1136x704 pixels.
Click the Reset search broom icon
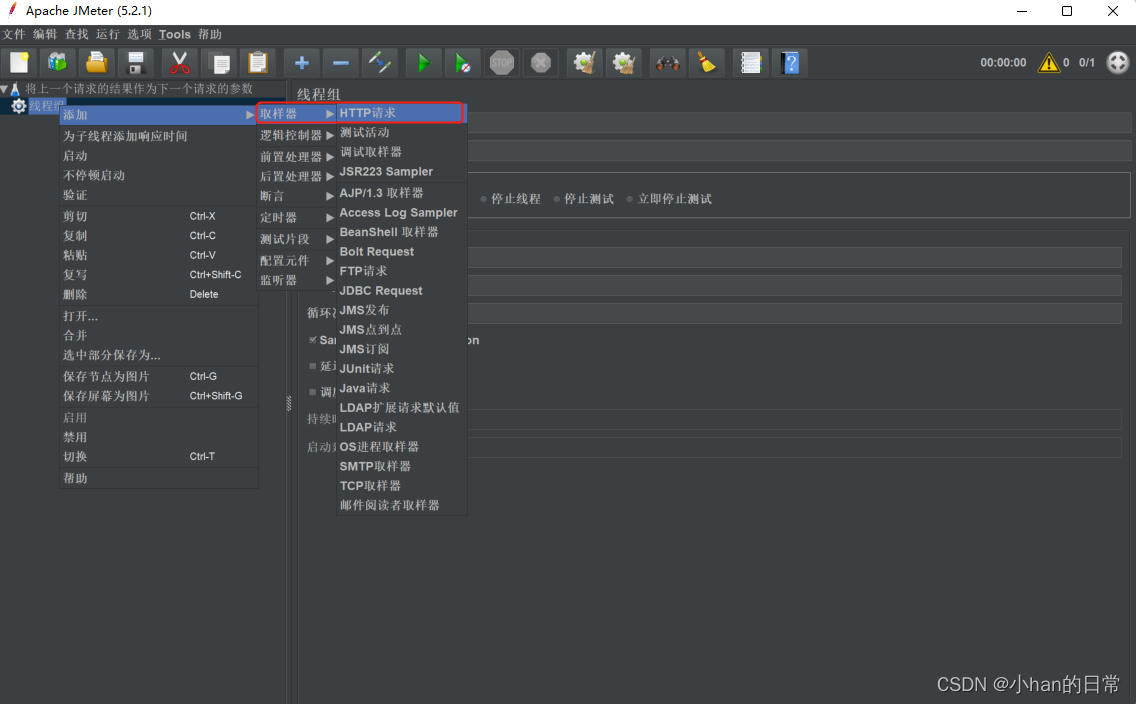706,63
